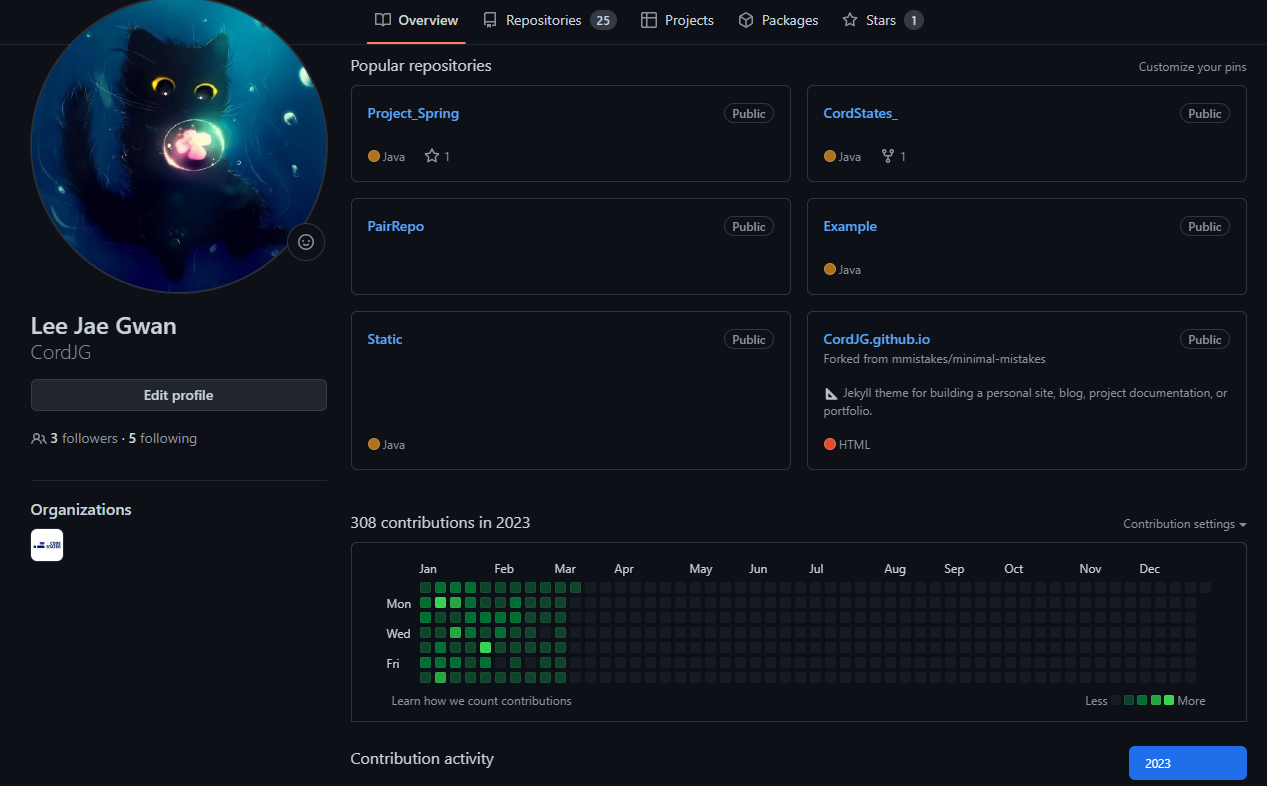The height and width of the screenshot is (786, 1267).
Task: Open Learn how we count contributions
Action: tap(482, 701)
